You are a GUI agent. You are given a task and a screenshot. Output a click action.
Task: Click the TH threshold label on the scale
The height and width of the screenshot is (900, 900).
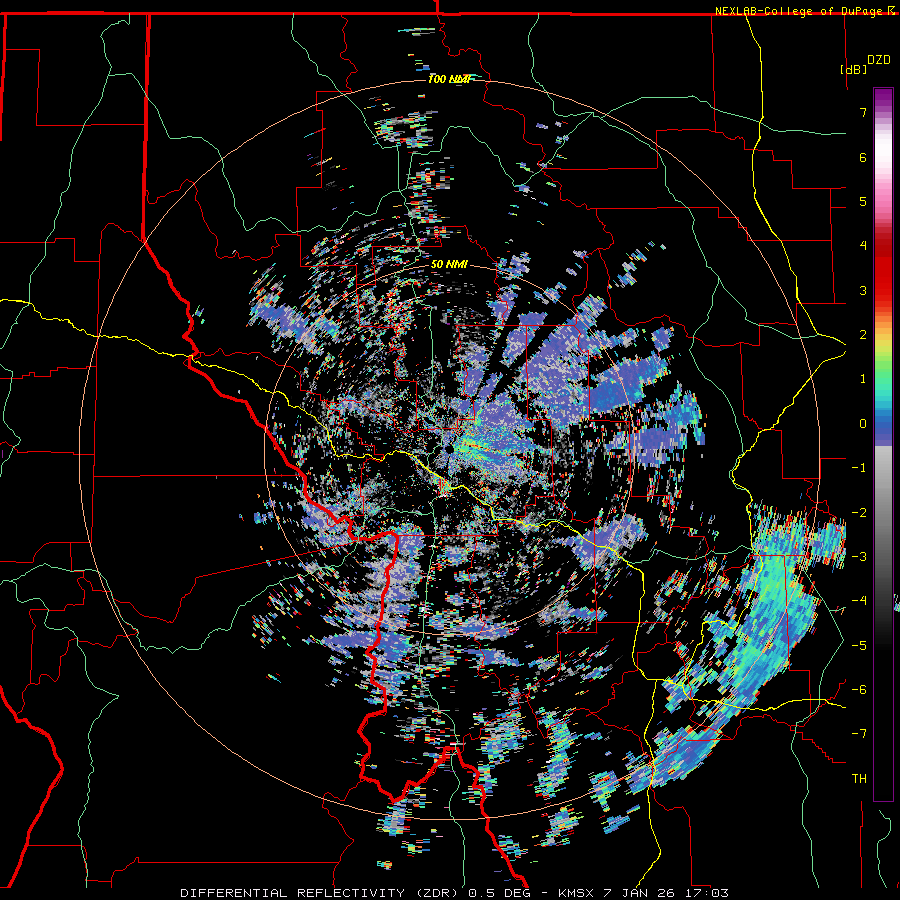coord(859,779)
